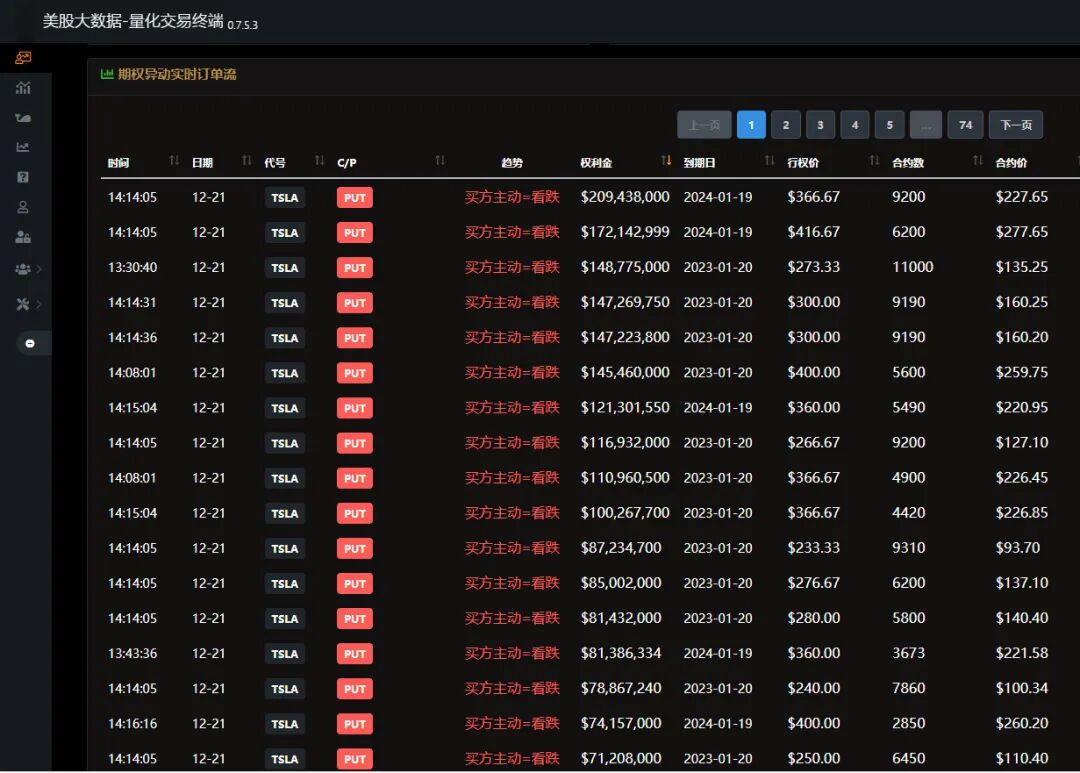Click time cell 13:43:36
The width and height of the screenshot is (1080, 773).
(132, 654)
